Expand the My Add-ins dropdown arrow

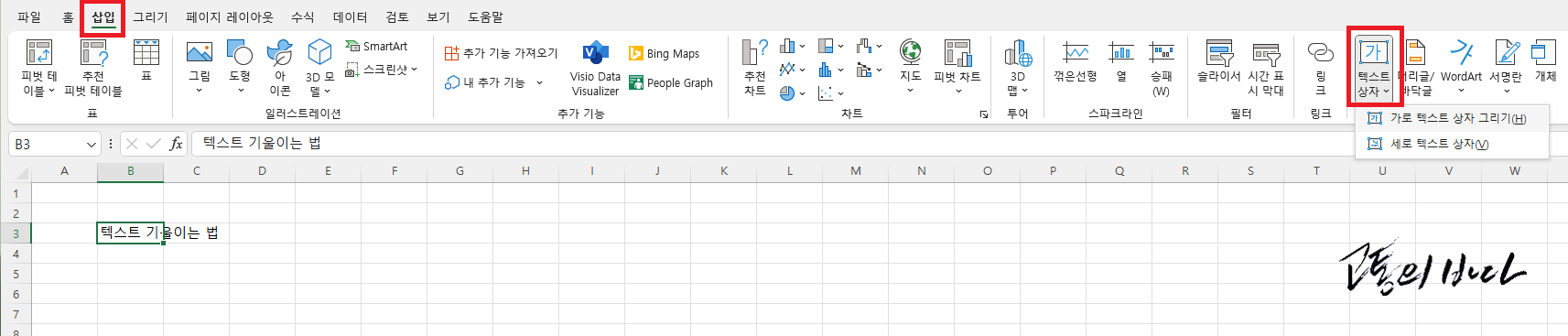[539, 82]
